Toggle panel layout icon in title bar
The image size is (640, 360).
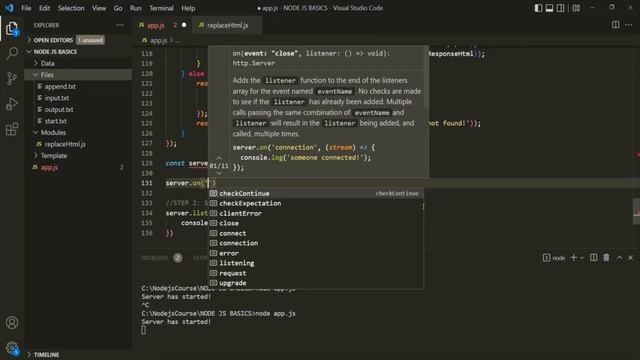tap(549, 8)
